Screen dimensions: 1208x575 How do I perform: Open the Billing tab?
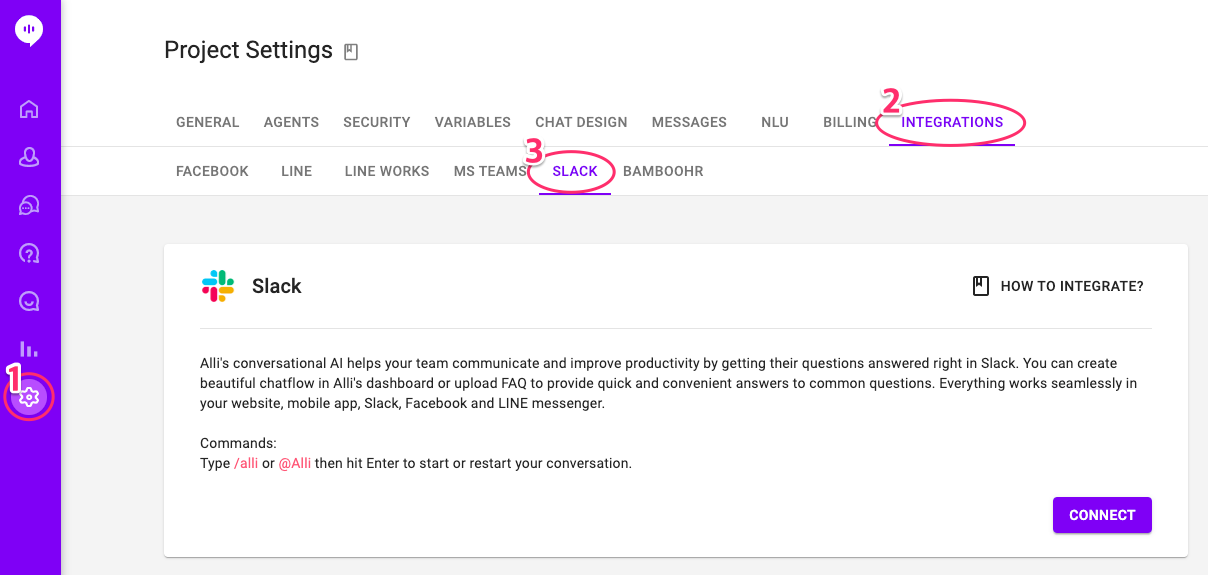(850, 122)
